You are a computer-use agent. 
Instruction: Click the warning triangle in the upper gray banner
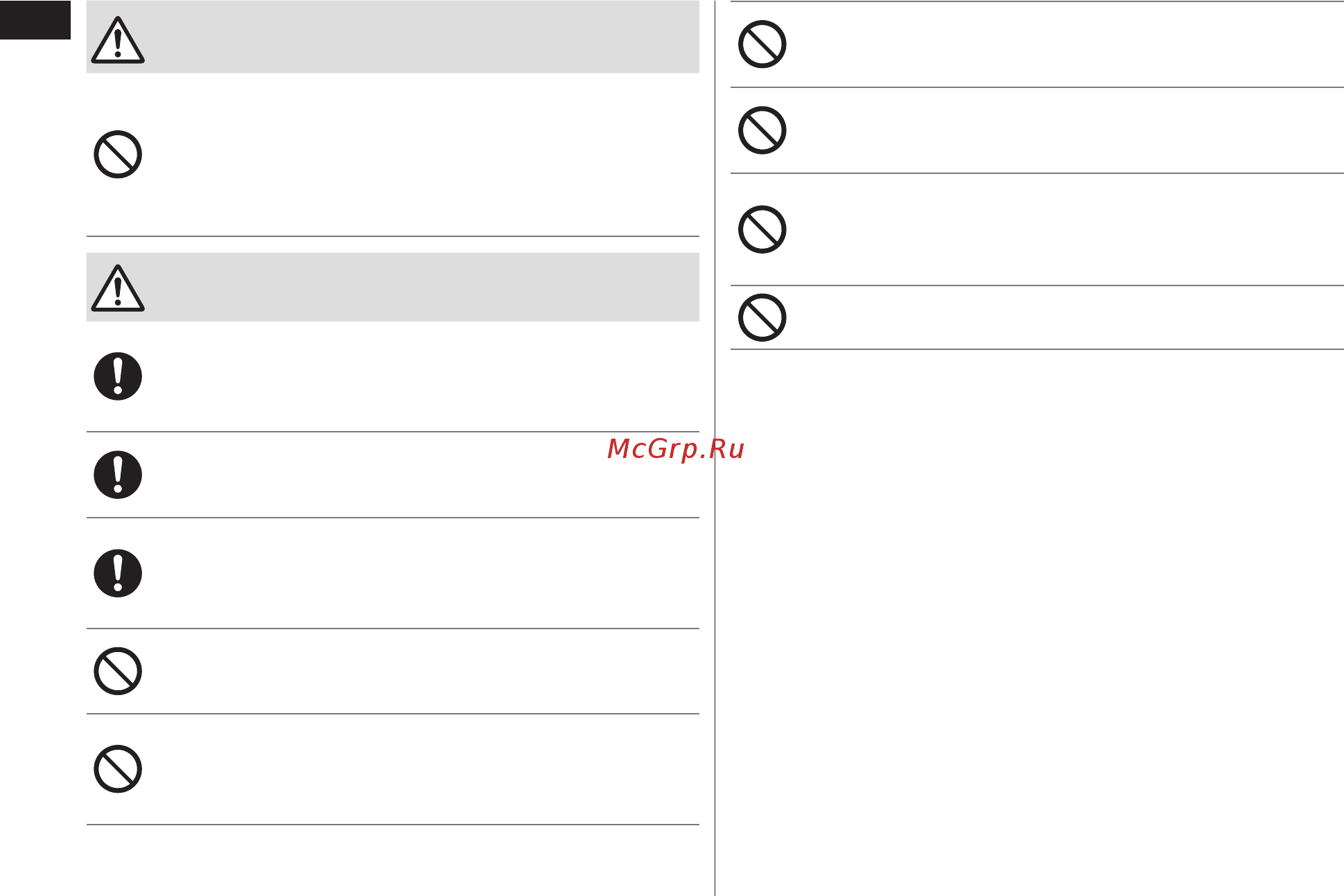pyautogui.click(x=118, y=40)
